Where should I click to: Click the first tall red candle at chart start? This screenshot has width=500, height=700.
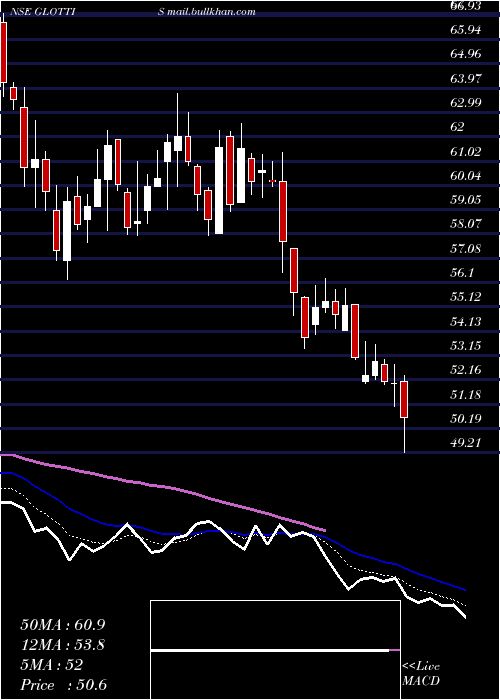click(x=4, y=53)
